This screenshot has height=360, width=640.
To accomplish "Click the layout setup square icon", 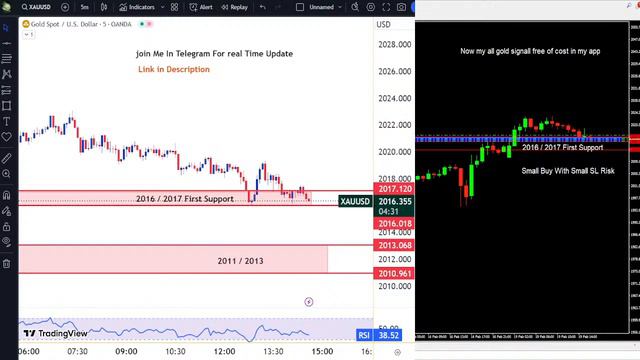I will 300,7.
